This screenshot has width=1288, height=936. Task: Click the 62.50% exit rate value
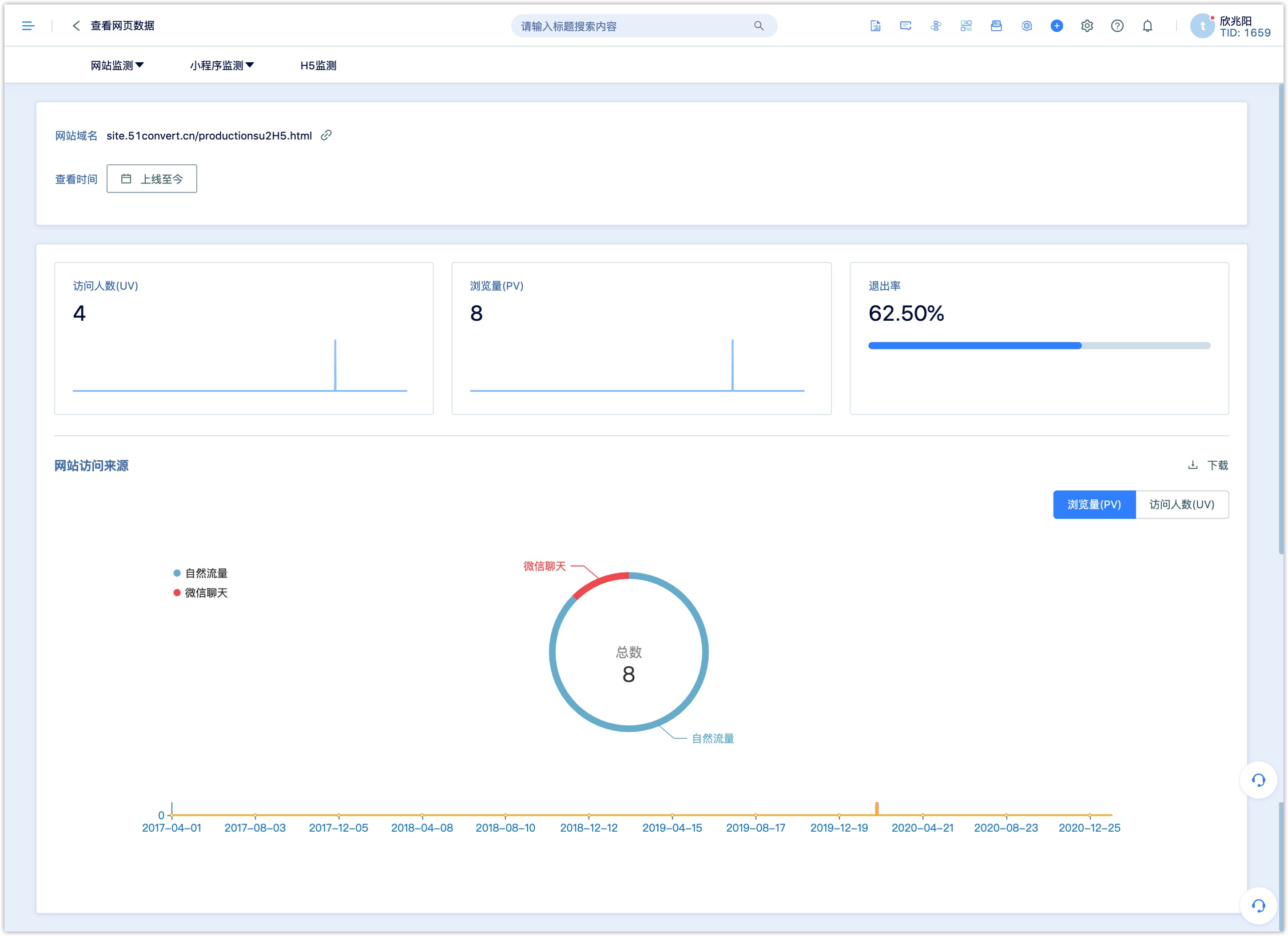[x=906, y=313]
